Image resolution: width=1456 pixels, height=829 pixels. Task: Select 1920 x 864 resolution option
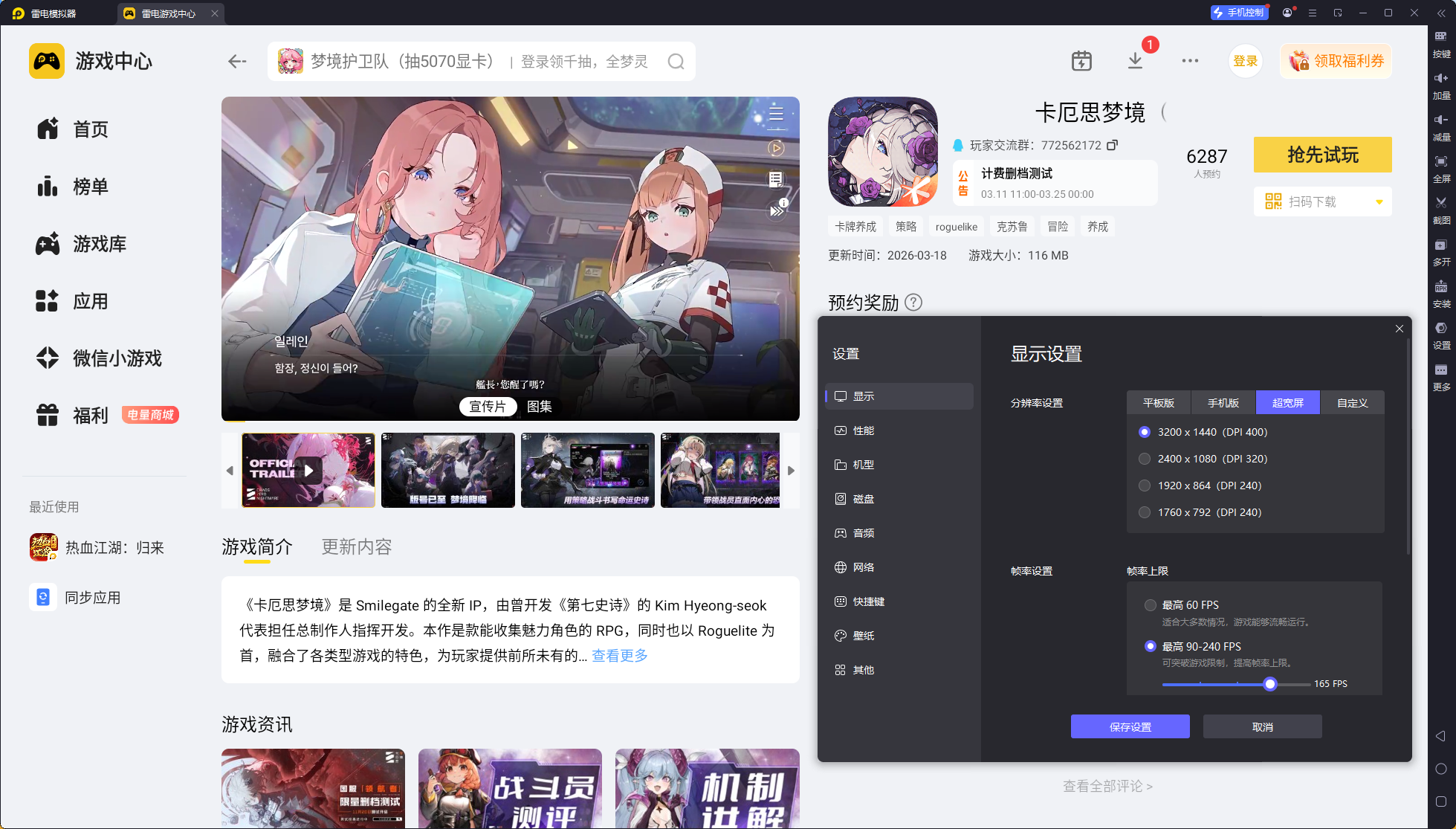coord(1145,486)
